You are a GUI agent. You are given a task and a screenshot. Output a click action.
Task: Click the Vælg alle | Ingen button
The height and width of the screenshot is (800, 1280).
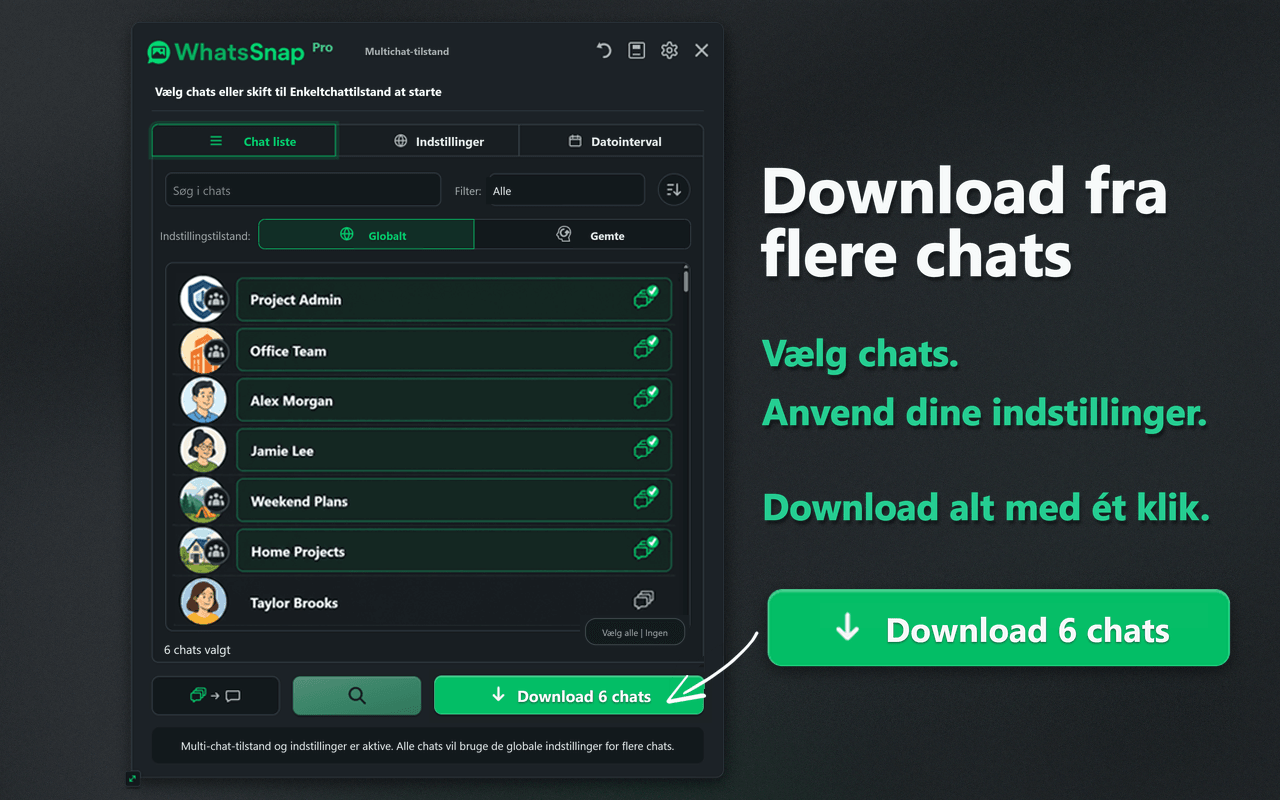[634, 632]
